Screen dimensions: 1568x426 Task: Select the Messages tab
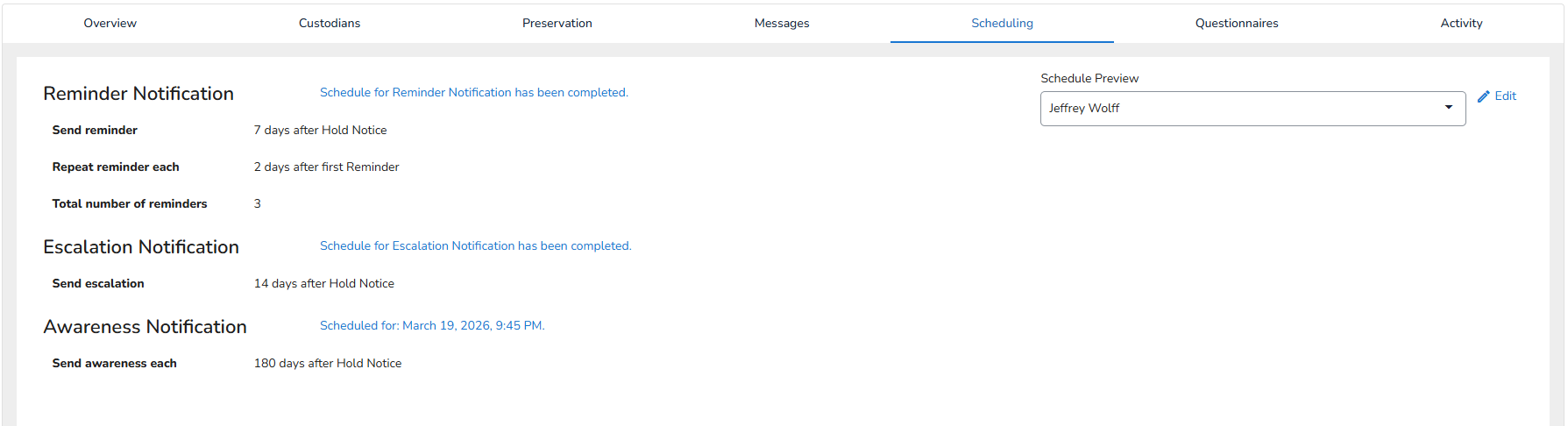(782, 24)
